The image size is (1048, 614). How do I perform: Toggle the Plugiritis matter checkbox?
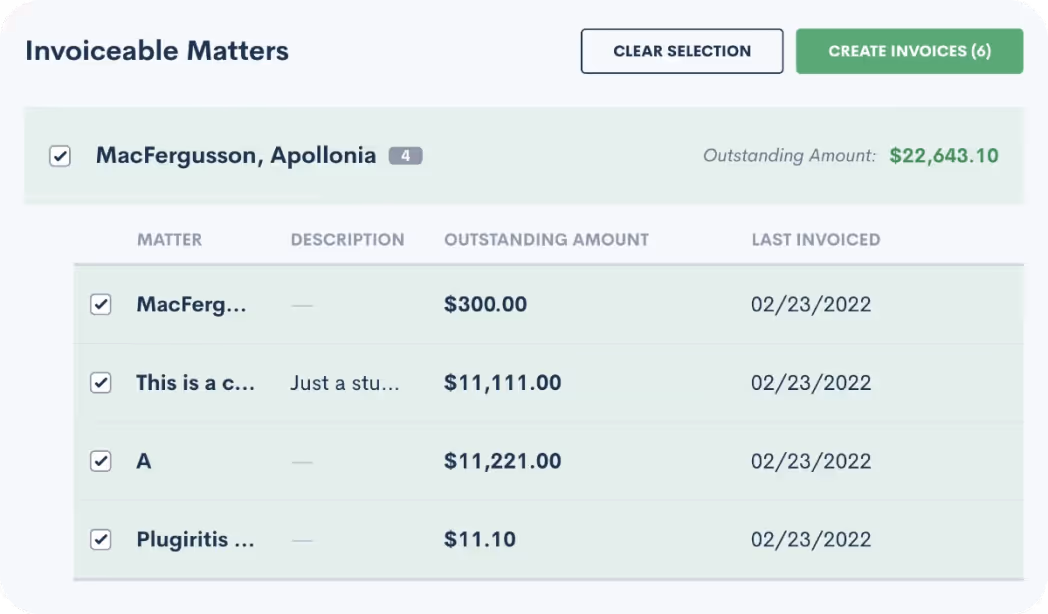click(x=100, y=539)
